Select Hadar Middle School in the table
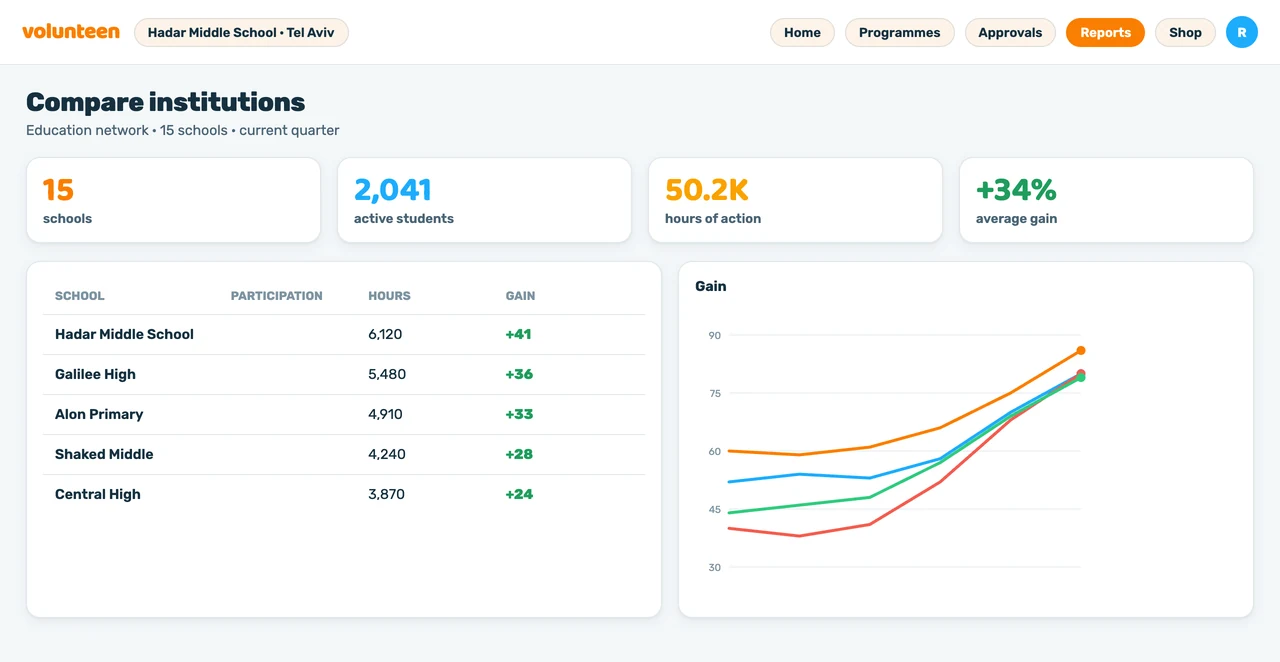Screen dimensions: 1280x662 pyautogui.click(x=124, y=334)
